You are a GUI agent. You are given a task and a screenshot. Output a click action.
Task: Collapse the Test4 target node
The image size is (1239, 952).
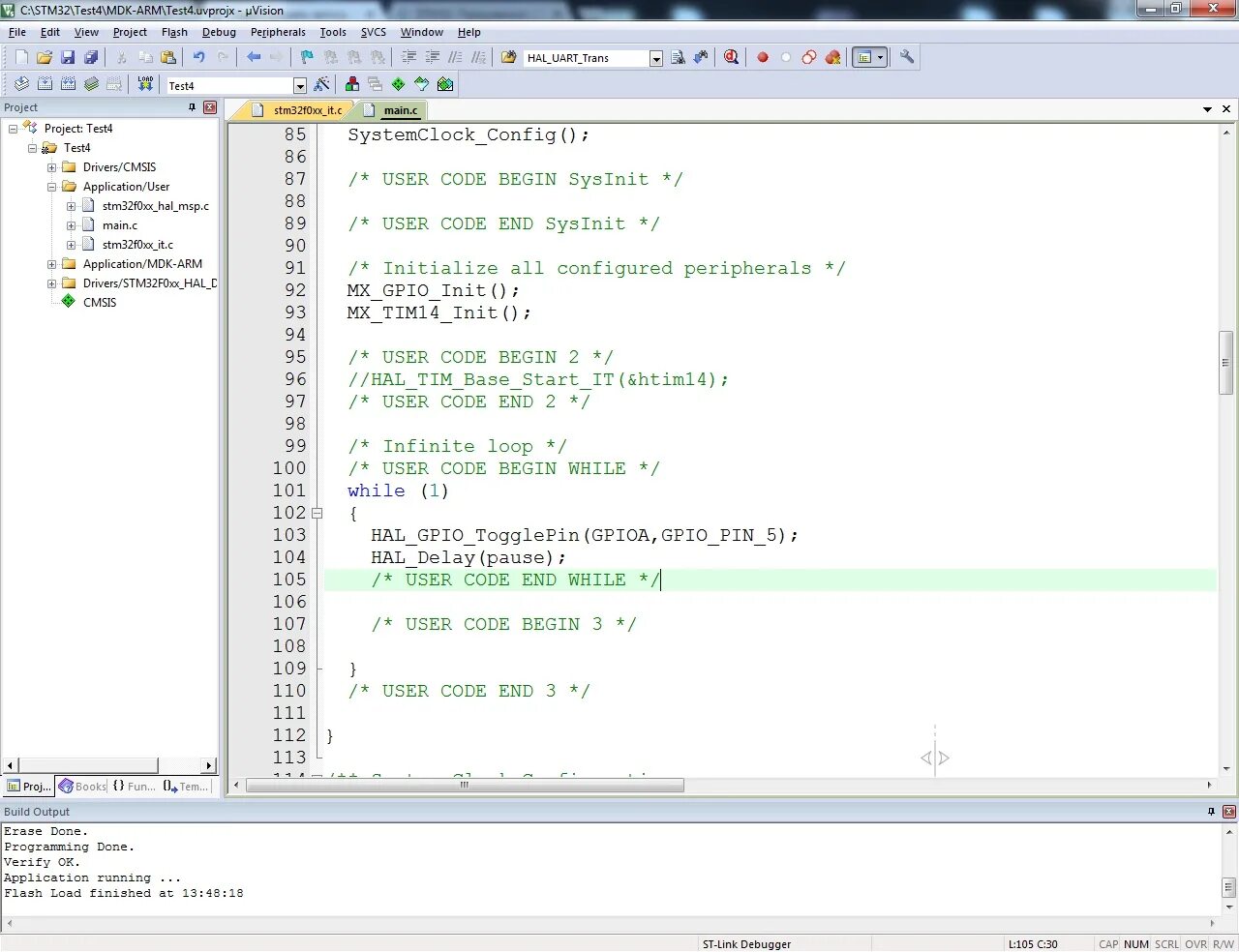[32, 148]
